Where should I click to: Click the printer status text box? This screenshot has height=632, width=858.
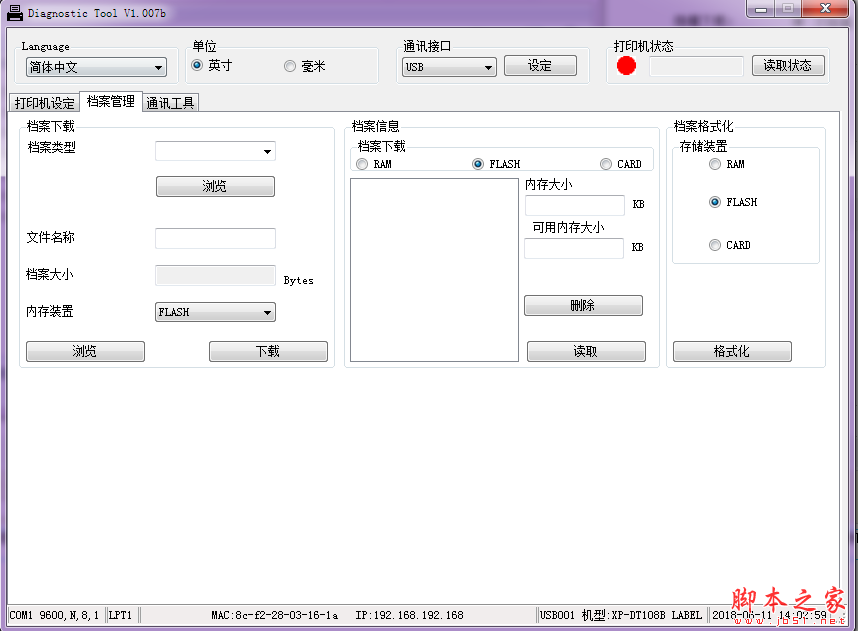pyautogui.click(x=696, y=66)
